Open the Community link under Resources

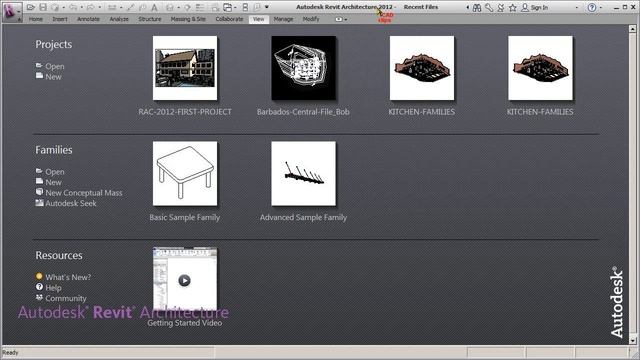click(66, 298)
